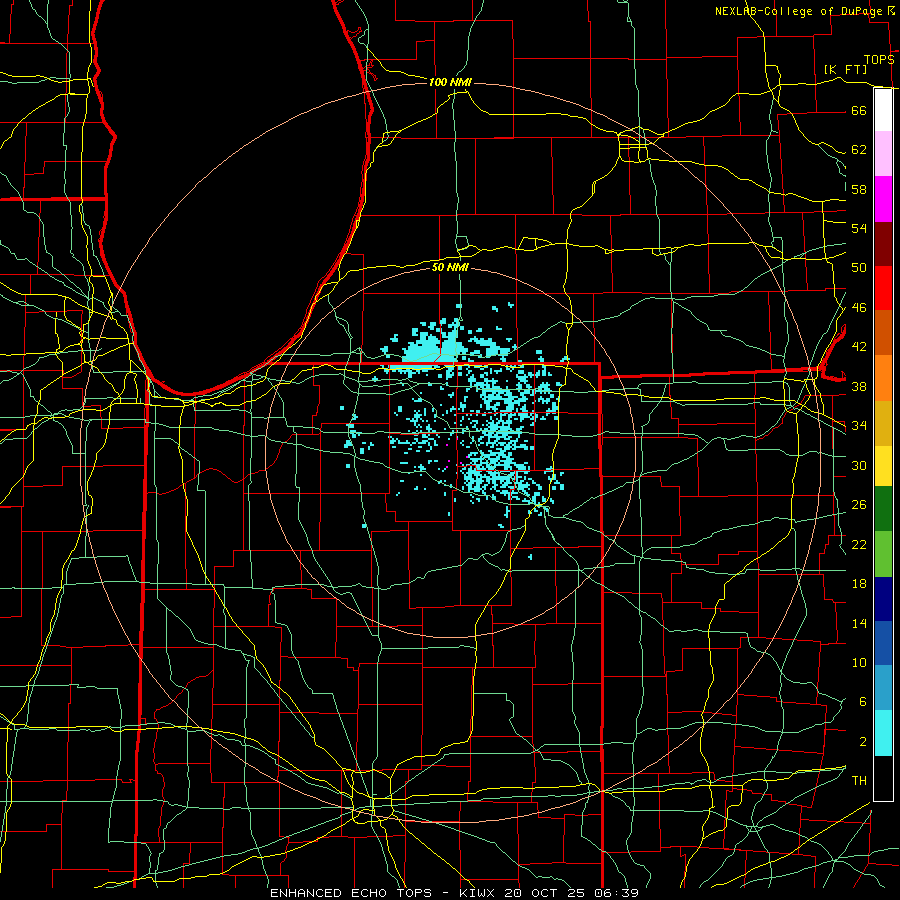Click the medium blue swatch between 10 and 14
The height and width of the screenshot is (900, 900).
tap(883, 643)
